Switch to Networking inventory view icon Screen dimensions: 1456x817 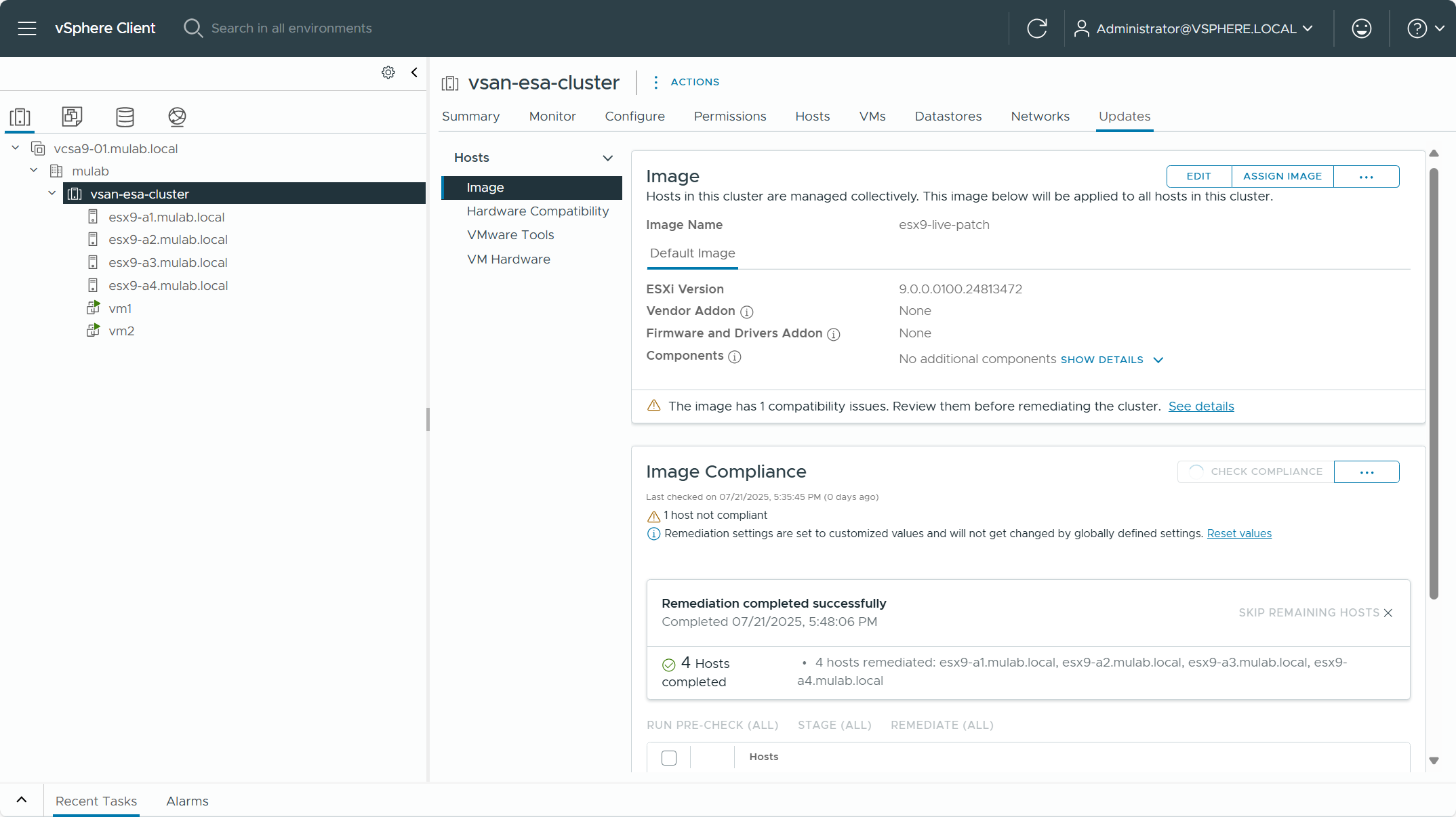click(177, 117)
